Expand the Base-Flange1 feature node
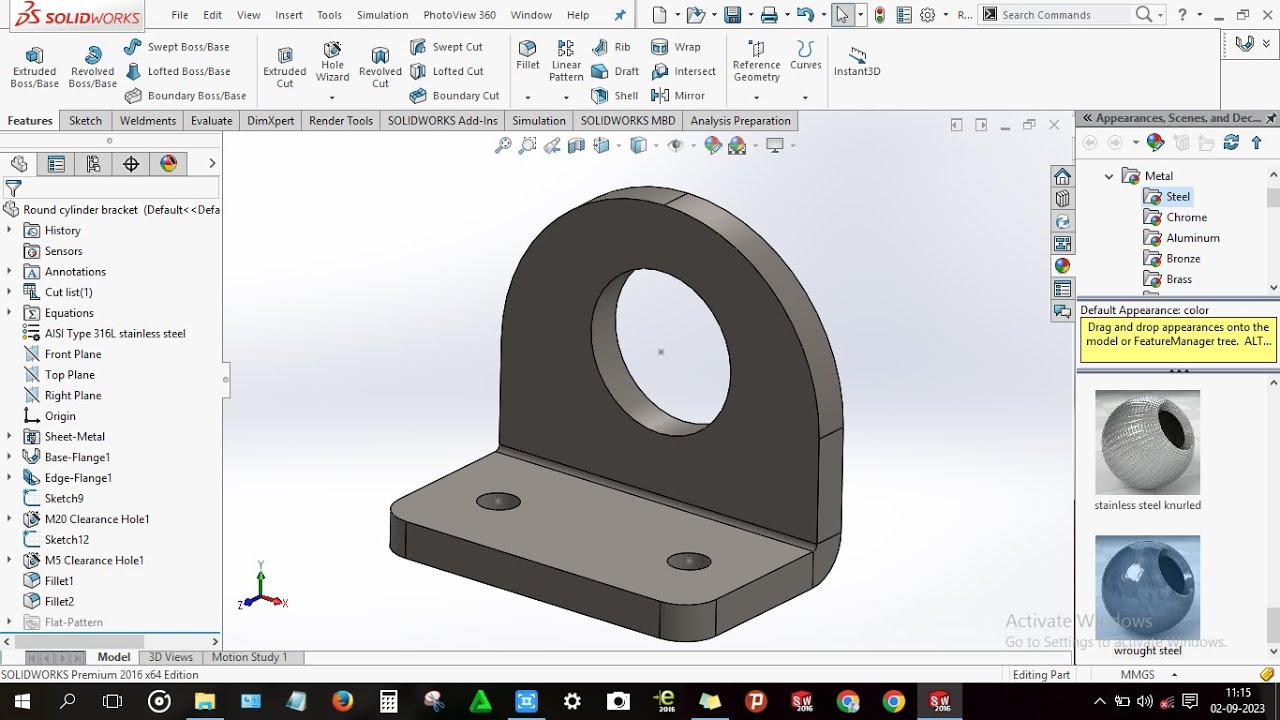This screenshot has height=720, width=1280. (x=9, y=457)
